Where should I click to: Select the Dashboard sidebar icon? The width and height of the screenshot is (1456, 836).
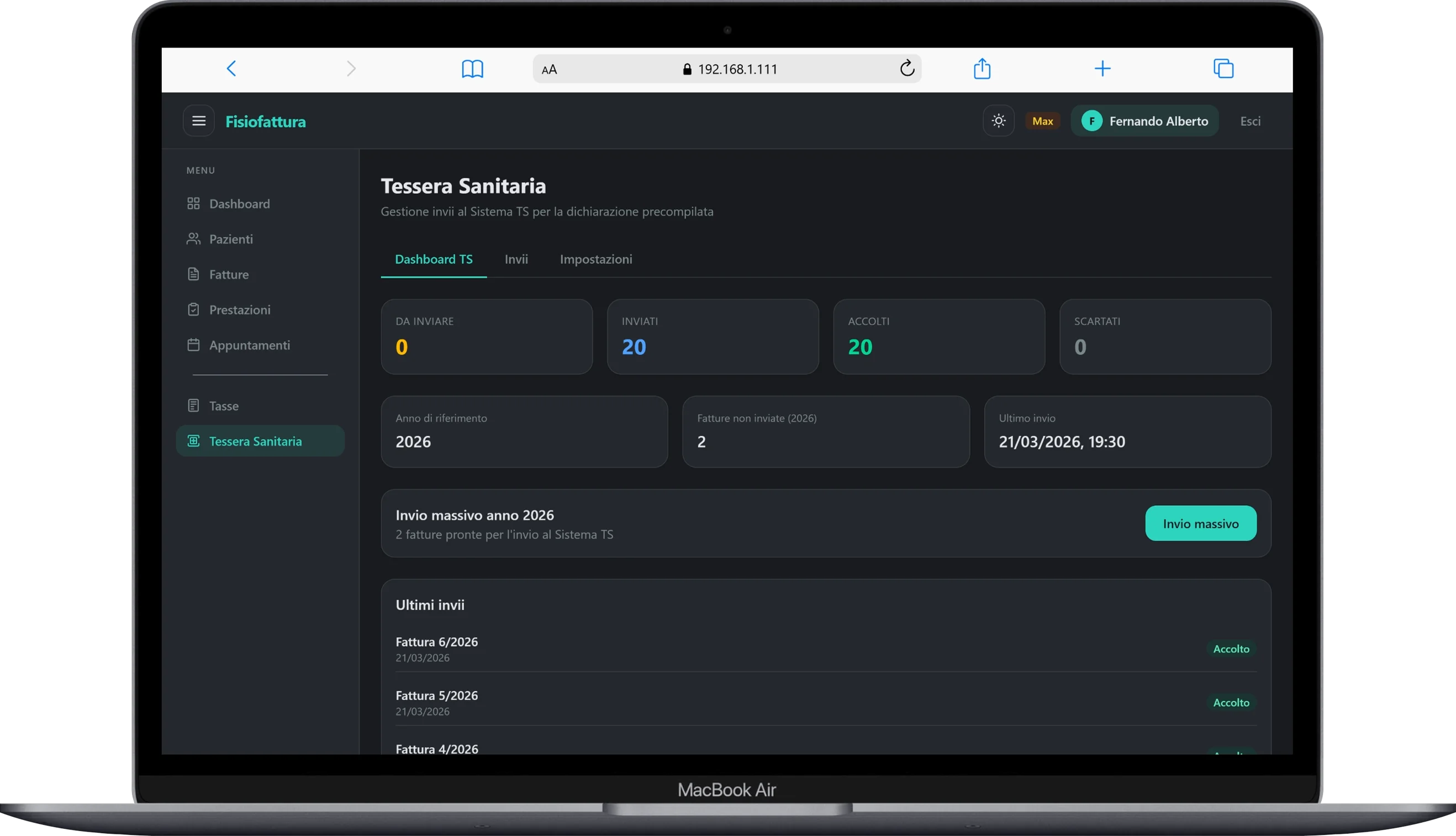(193, 203)
